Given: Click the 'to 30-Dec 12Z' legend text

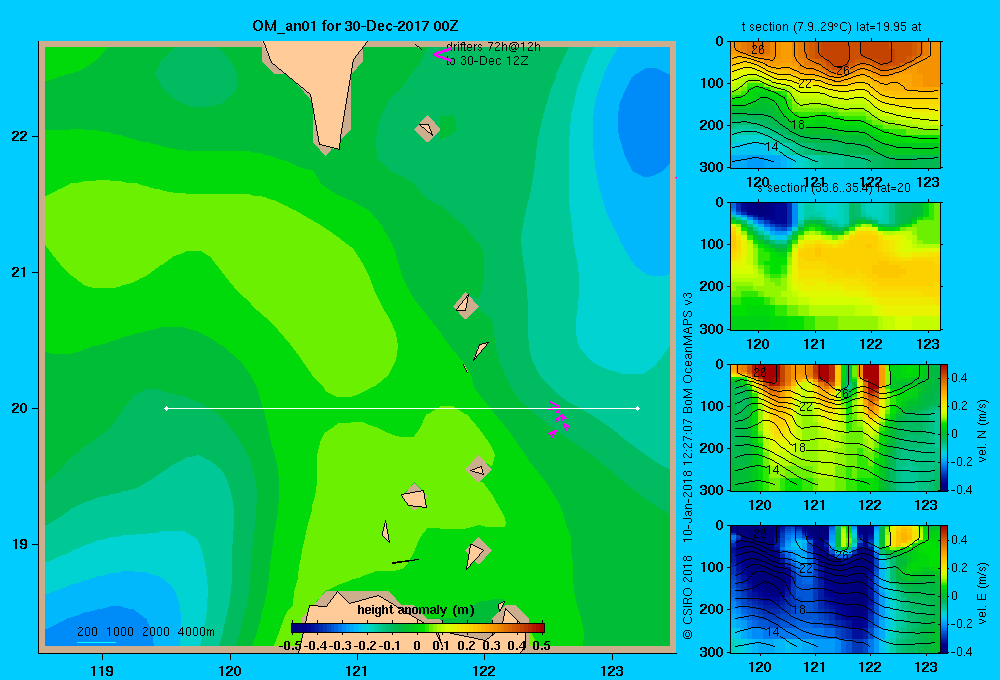Looking at the screenshot, I should pos(487,61).
